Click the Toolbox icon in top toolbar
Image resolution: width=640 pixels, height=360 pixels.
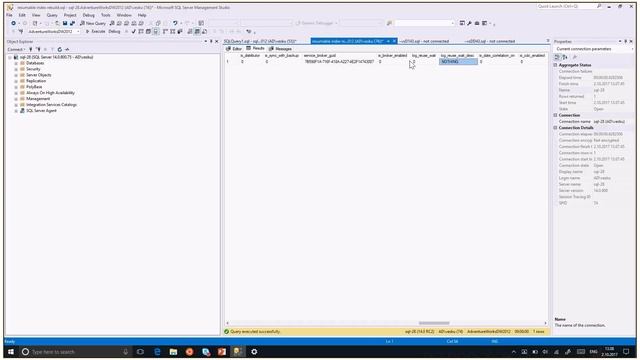(x=477, y=23)
